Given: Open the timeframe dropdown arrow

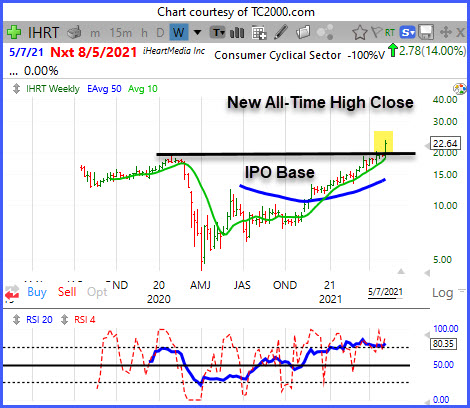Looking at the screenshot, I should tap(197, 33).
